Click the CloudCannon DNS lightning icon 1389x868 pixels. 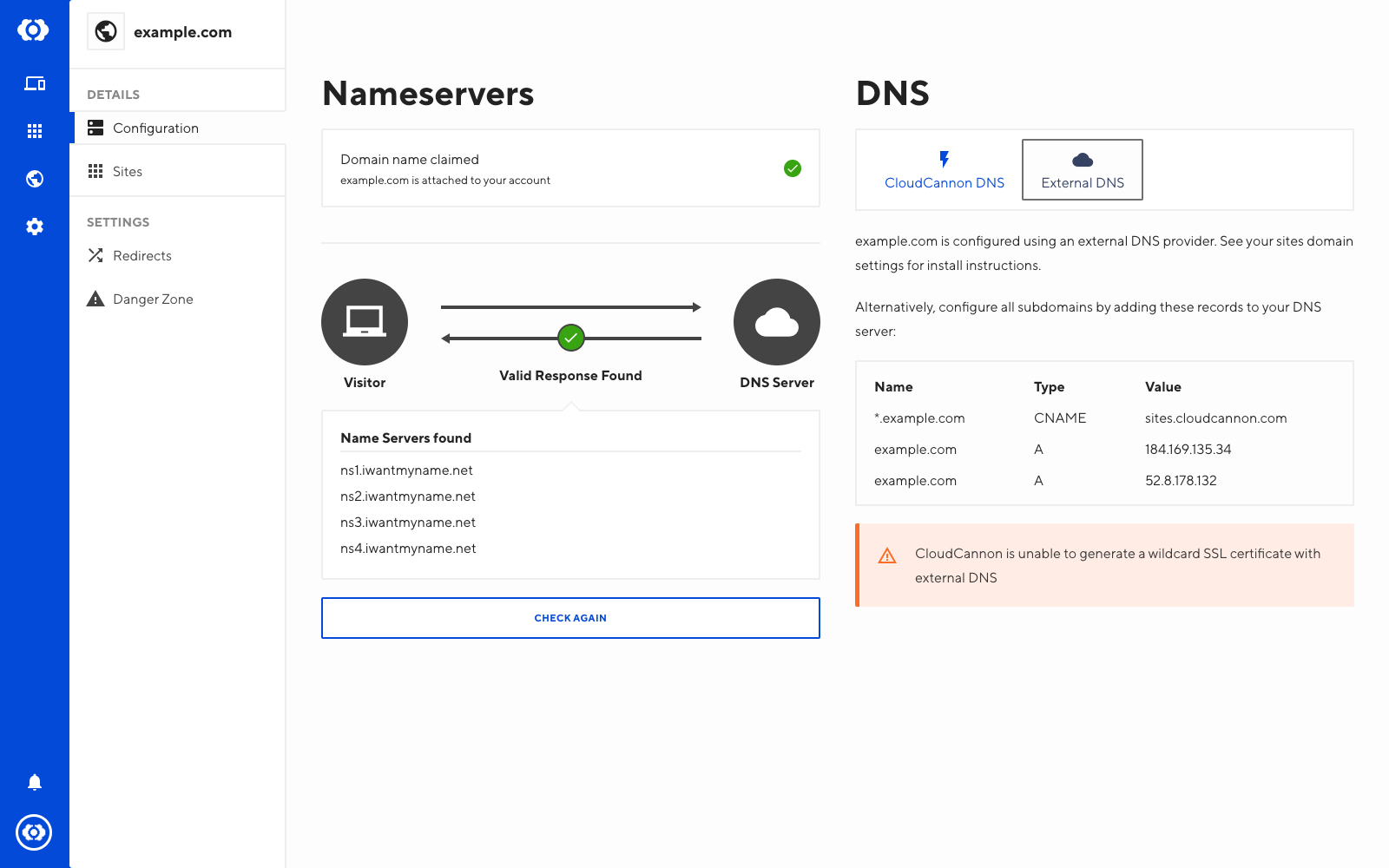click(x=945, y=159)
